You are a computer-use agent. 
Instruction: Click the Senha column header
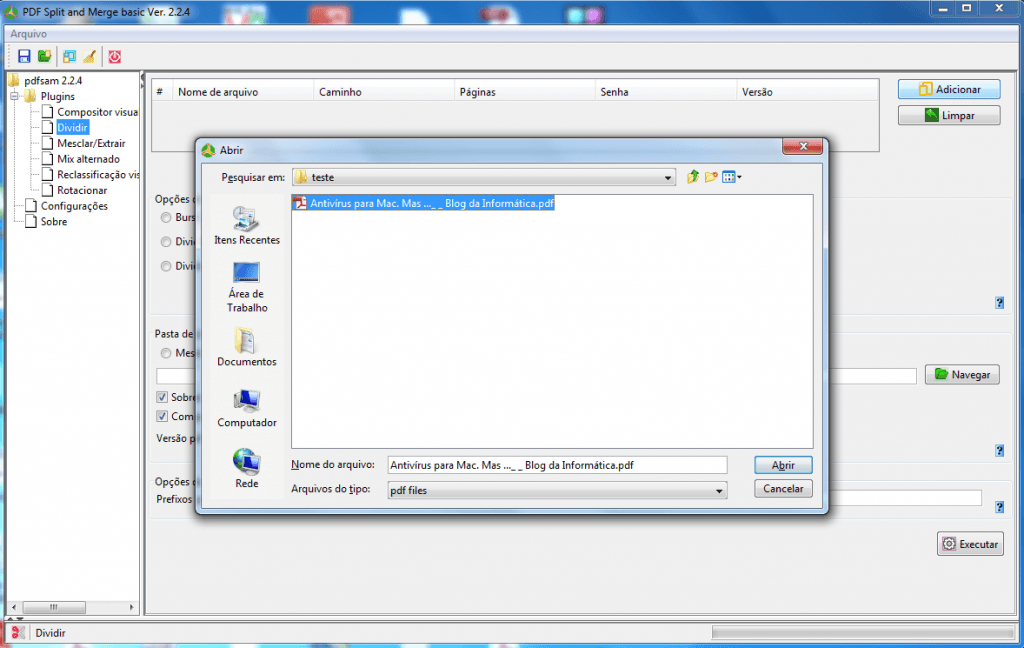click(x=665, y=92)
